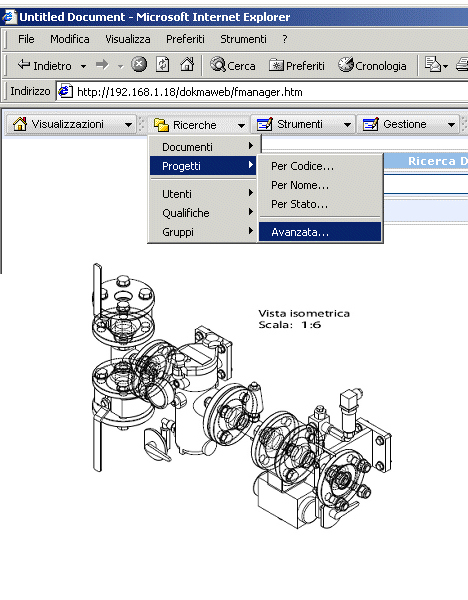This screenshot has width=468, height=600.
Task: Open the Preferiti menu in the menu bar
Action: [185, 39]
